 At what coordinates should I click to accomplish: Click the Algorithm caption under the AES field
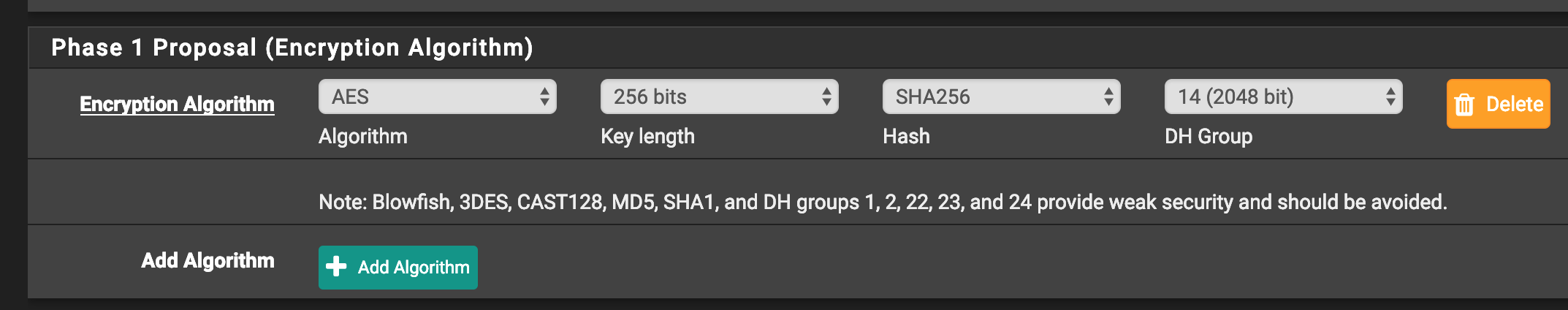363,136
